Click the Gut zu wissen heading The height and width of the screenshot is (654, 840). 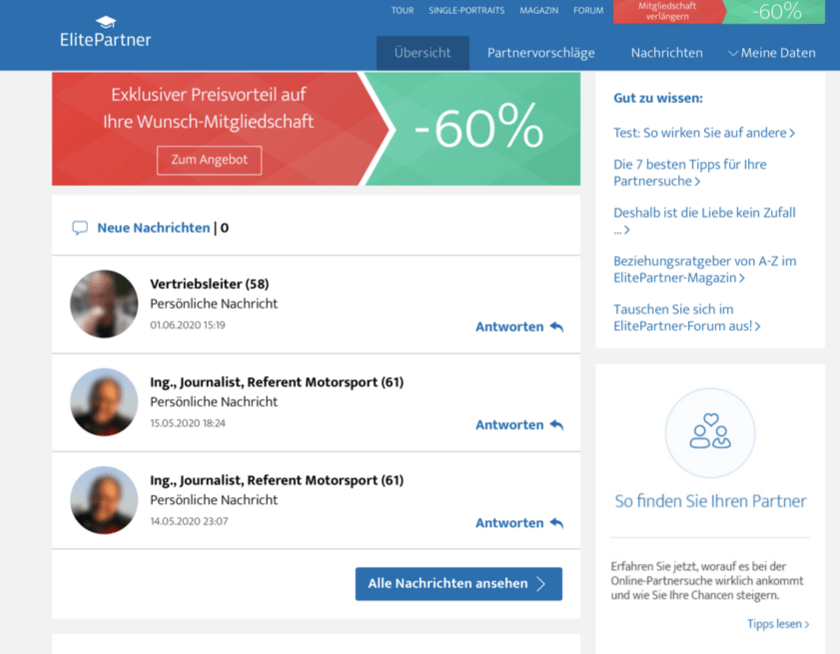(x=658, y=98)
